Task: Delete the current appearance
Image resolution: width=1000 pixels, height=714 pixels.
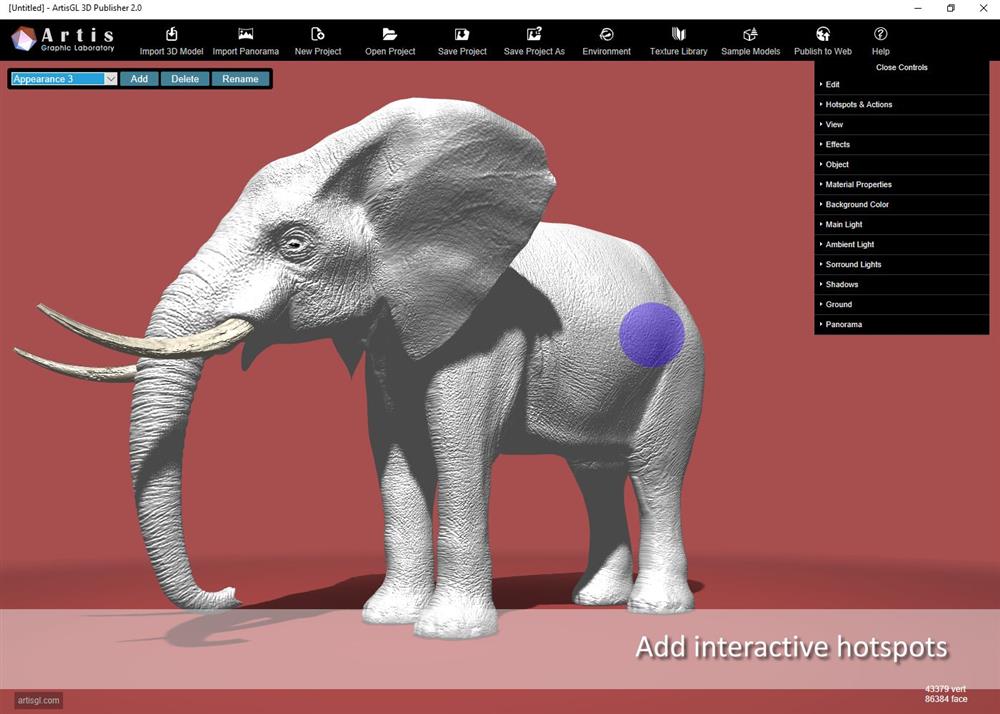Action: (x=185, y=79)
